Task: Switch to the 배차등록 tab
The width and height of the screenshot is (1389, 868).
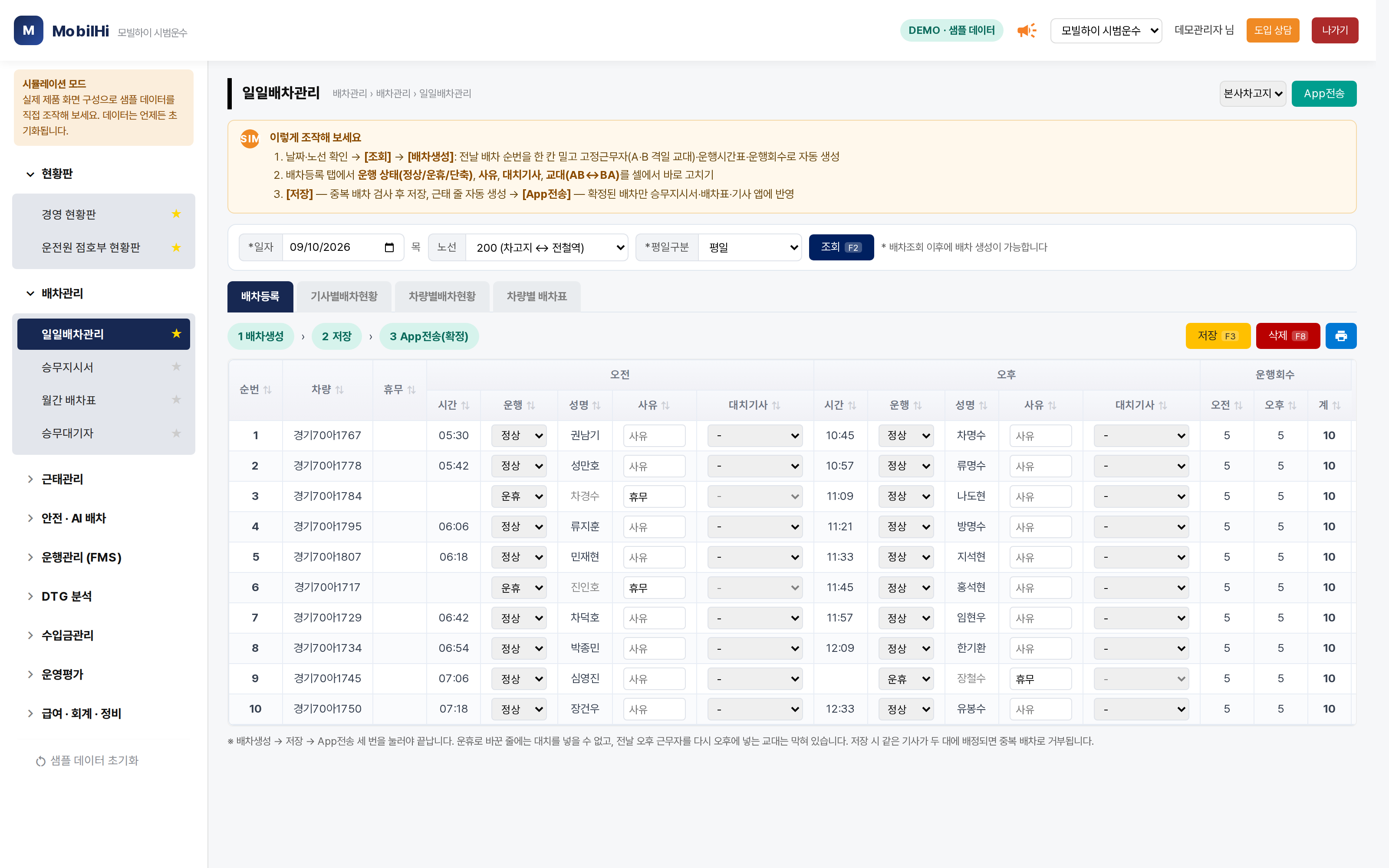Action: pos(260,297)
